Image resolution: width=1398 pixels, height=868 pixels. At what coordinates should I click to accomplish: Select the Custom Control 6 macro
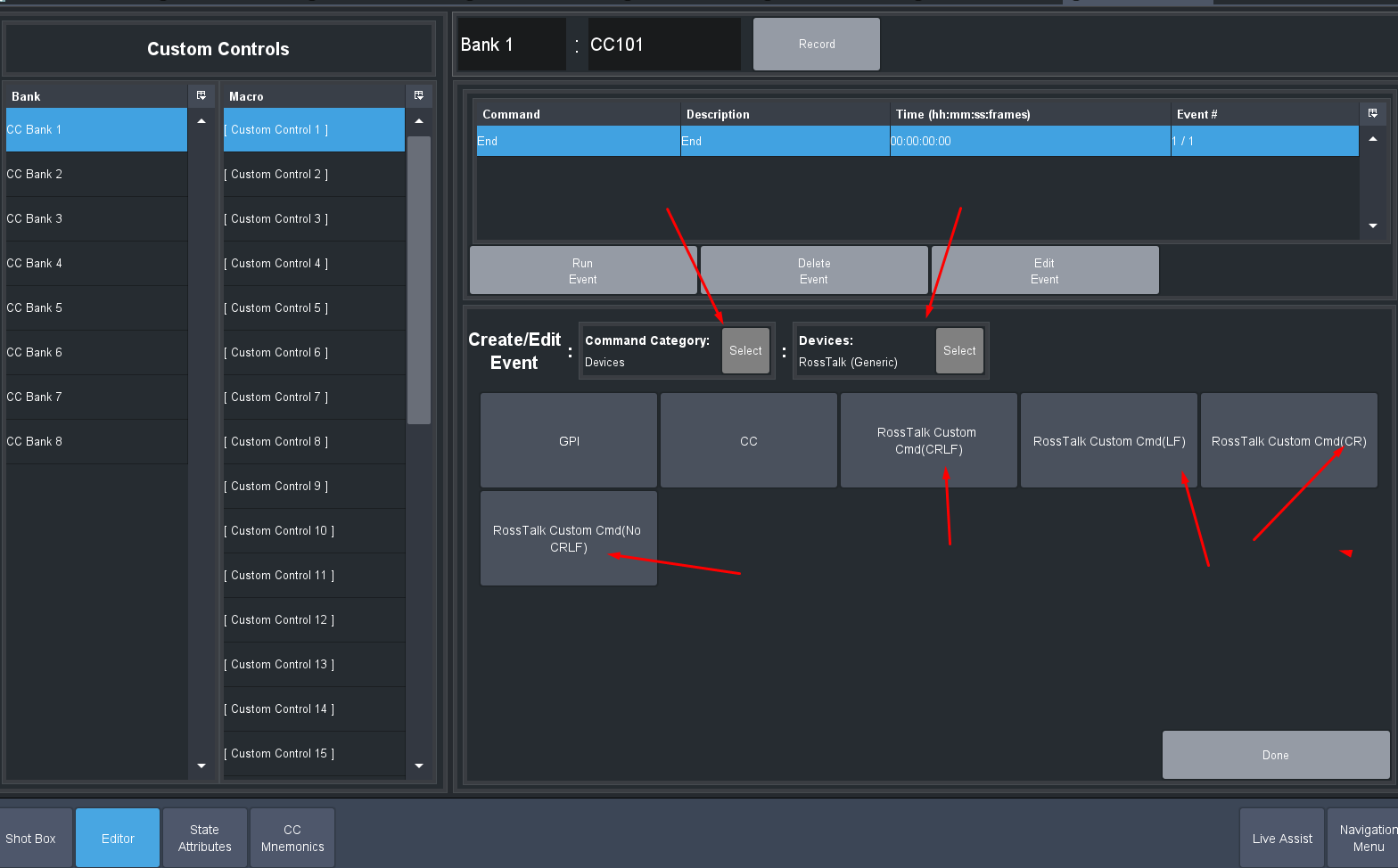(314, 353)
